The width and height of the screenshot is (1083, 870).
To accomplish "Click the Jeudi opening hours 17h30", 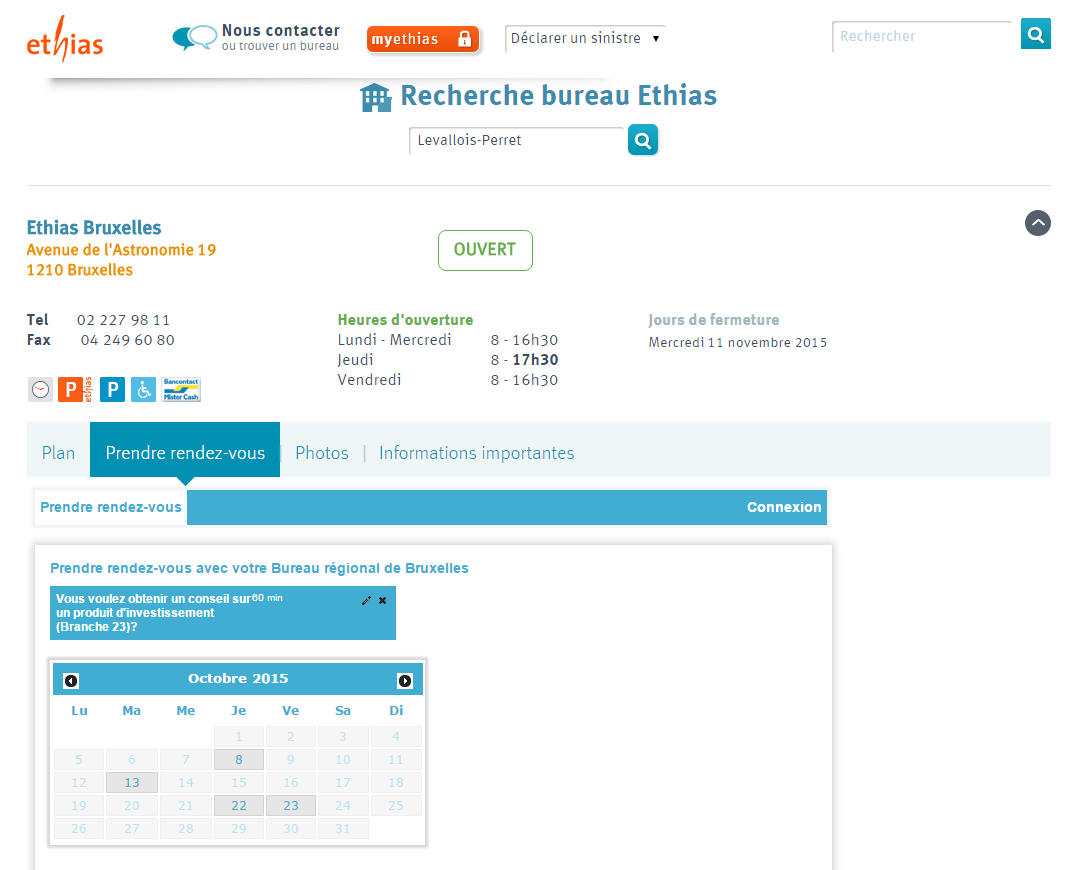I will (535, 360).
